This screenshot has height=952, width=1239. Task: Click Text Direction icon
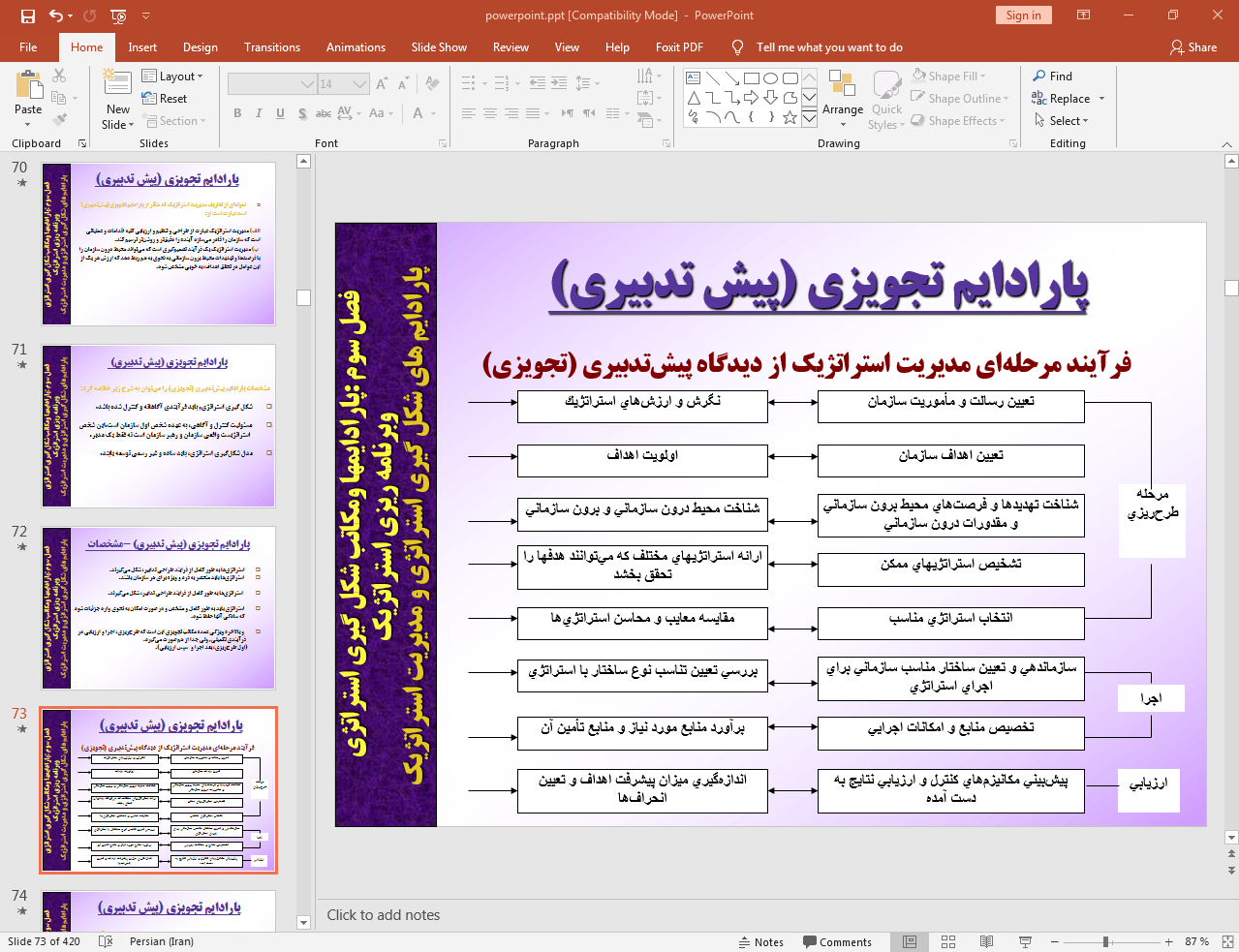[646, 76]
